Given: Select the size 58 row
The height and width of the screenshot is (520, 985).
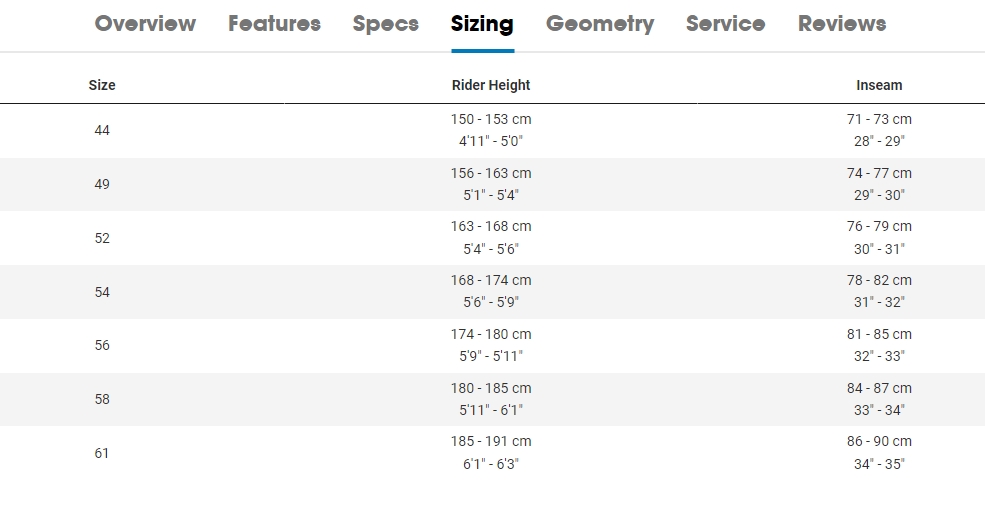Looking at the screenshot, I should 102,399.
